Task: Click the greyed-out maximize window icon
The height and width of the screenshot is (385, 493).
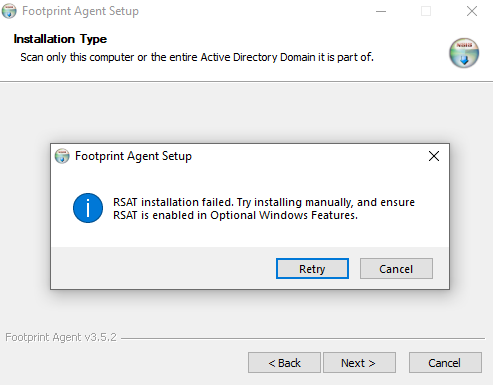Action: 426,11
